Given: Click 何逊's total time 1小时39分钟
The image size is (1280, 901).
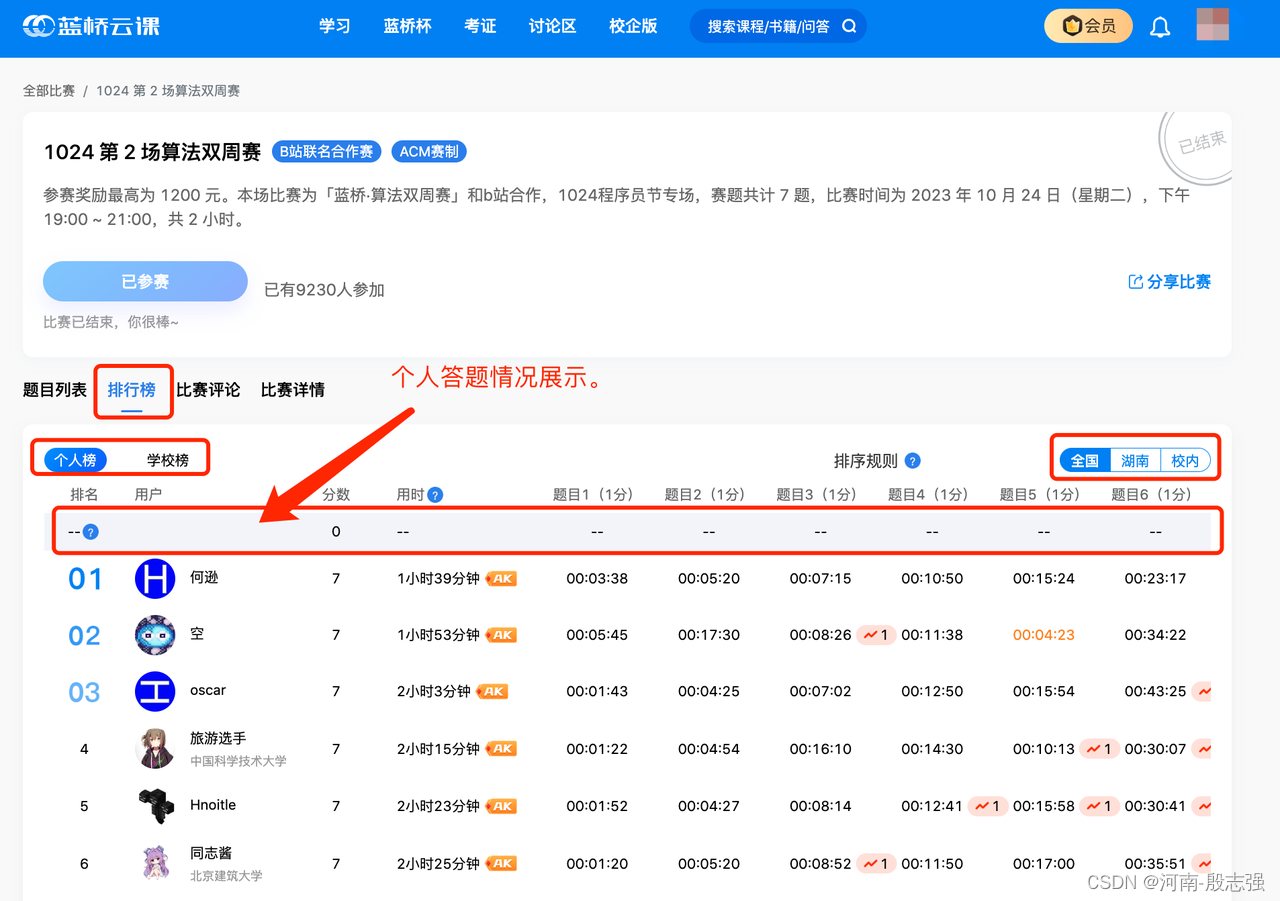Looking at the screenshot, I should [x=438, y=579].
